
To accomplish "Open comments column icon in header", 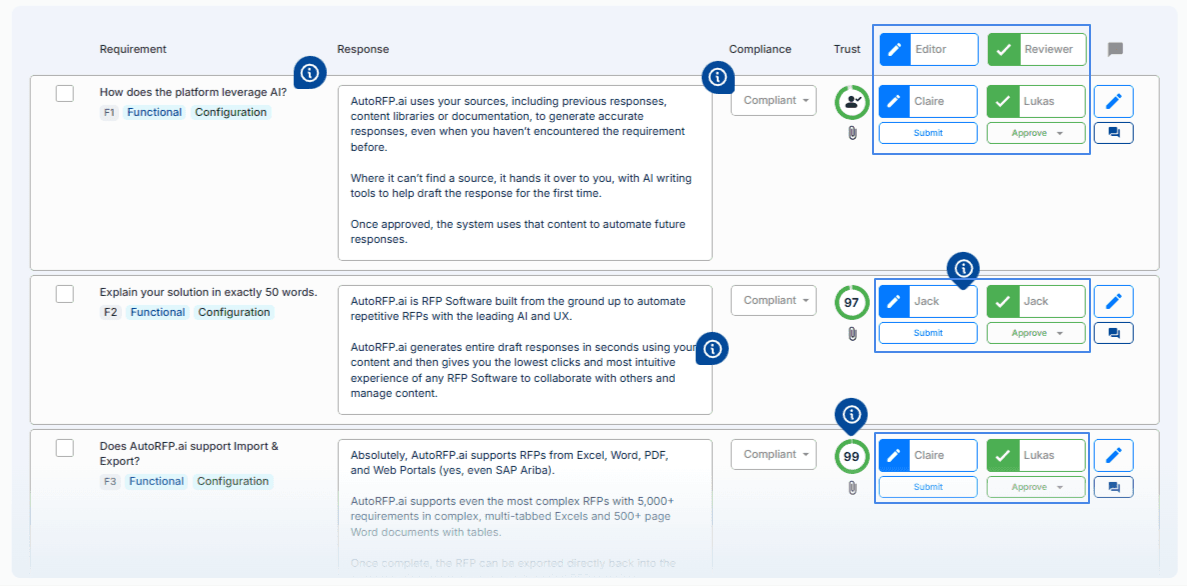I will coord(1114,49).
